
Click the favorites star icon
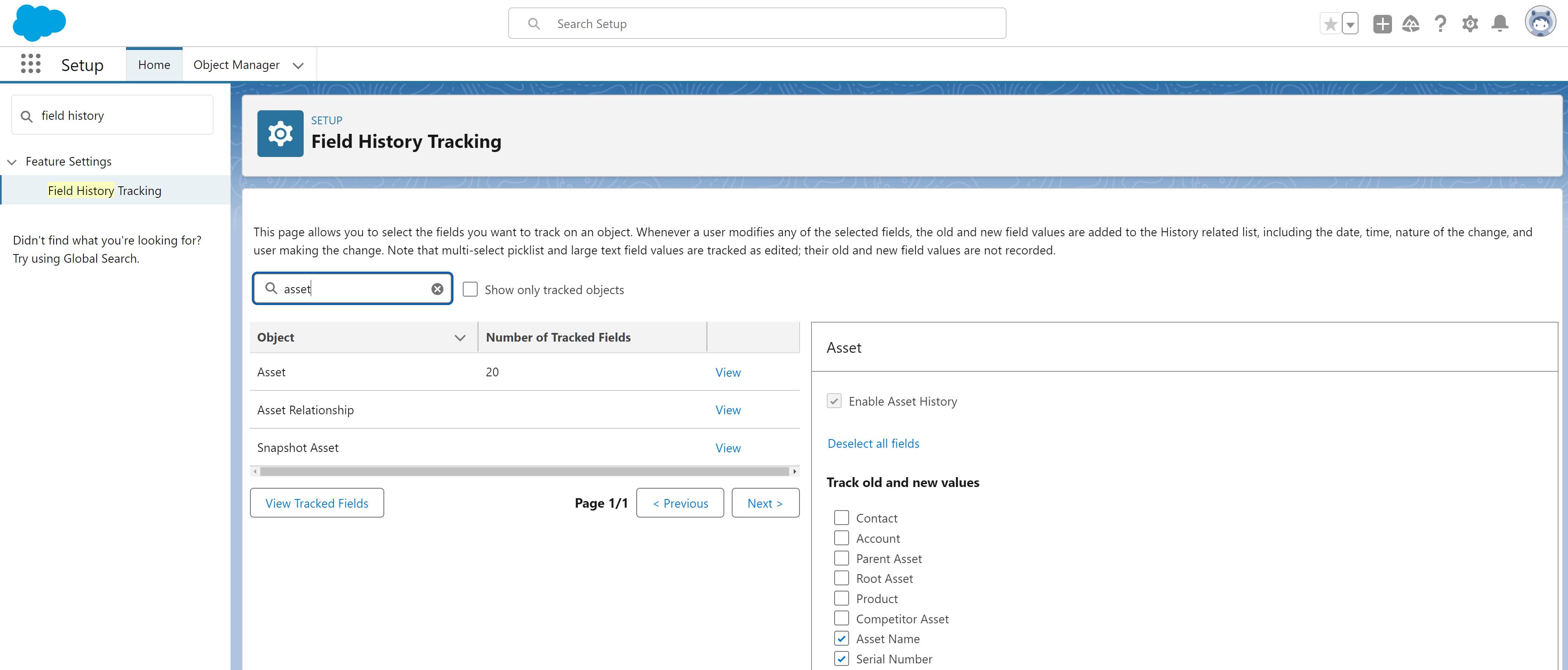click(1330, 24)
